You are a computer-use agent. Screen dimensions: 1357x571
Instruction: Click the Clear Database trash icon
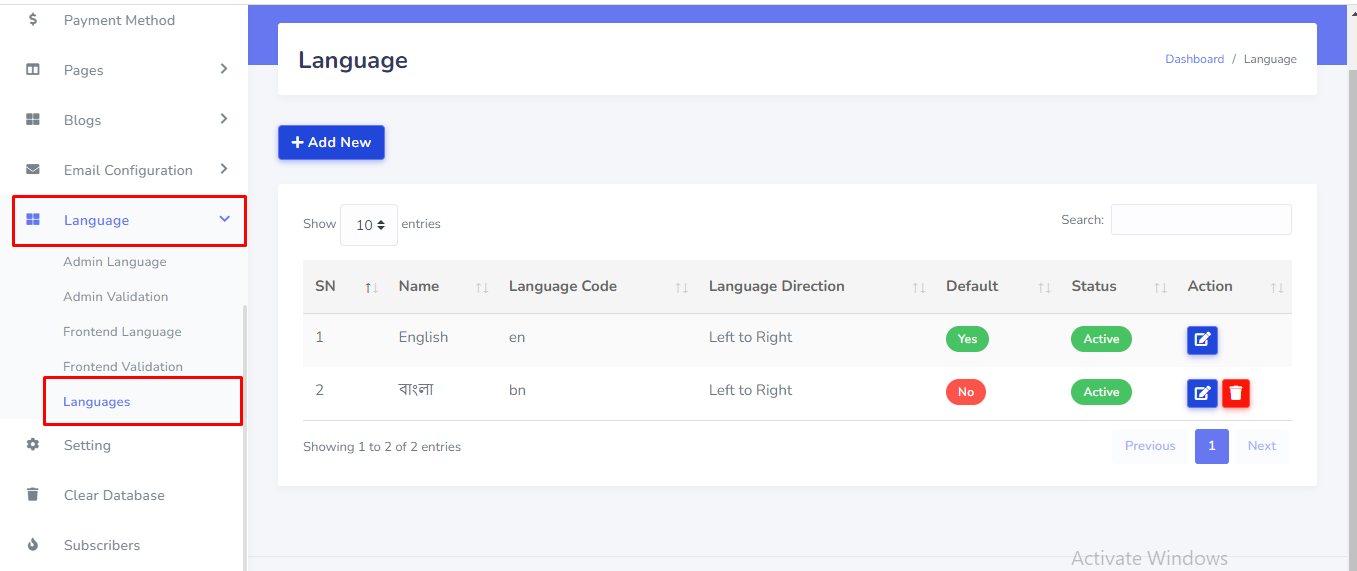(x=33, y=495)
